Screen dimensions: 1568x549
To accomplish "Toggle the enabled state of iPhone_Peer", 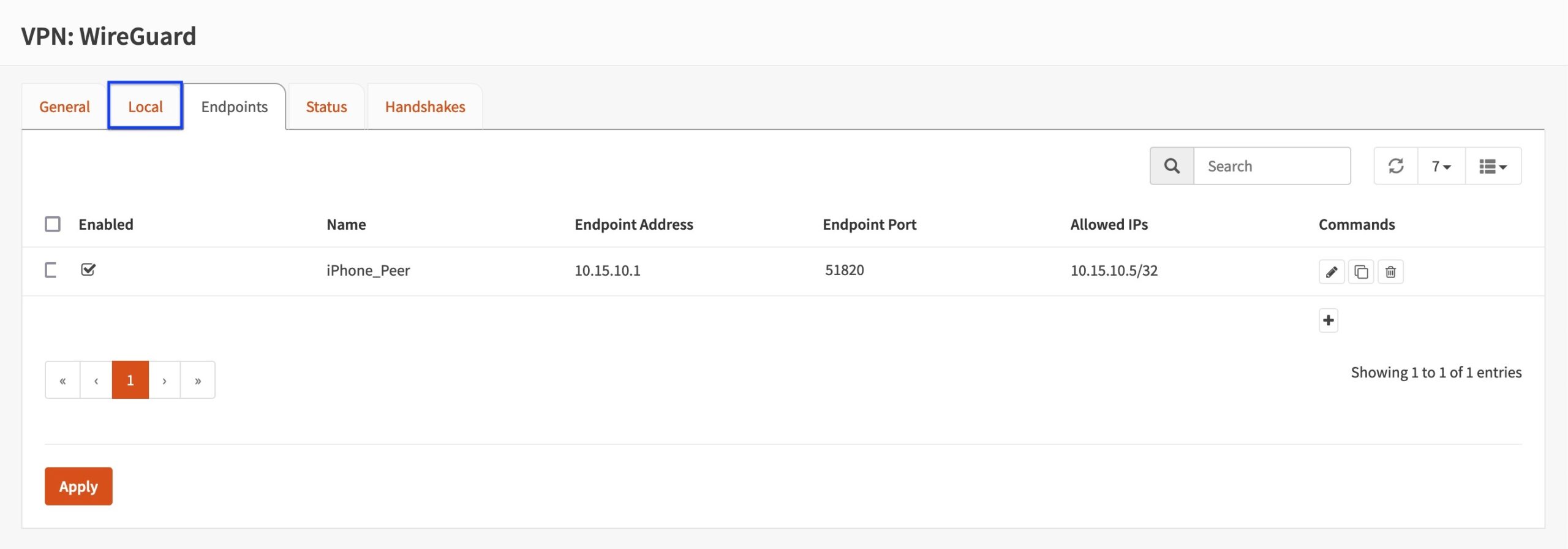I will pos(88,270).
